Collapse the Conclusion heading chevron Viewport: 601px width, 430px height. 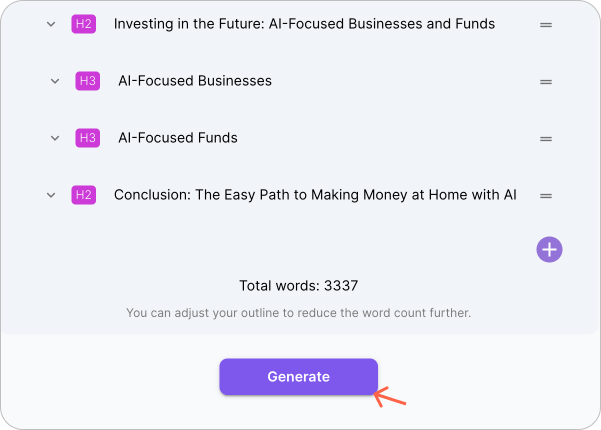click(x=51, y=195)
